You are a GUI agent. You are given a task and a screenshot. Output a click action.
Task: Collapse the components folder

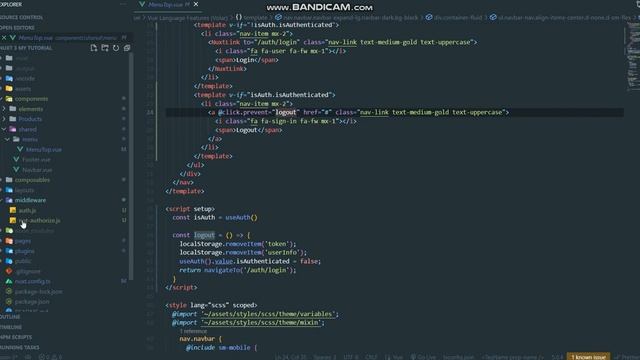(31, 99)
